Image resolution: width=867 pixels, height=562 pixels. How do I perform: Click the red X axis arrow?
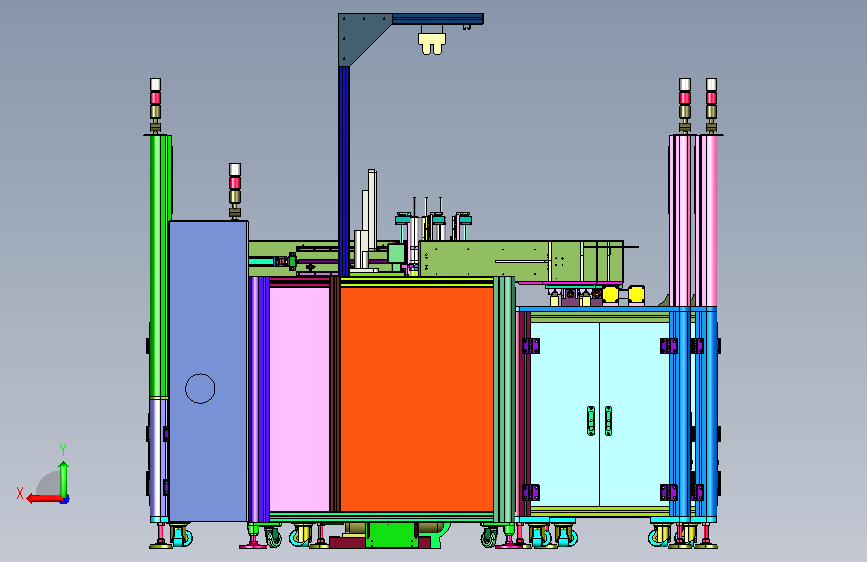pyautogui.click(x=44, y=499)
